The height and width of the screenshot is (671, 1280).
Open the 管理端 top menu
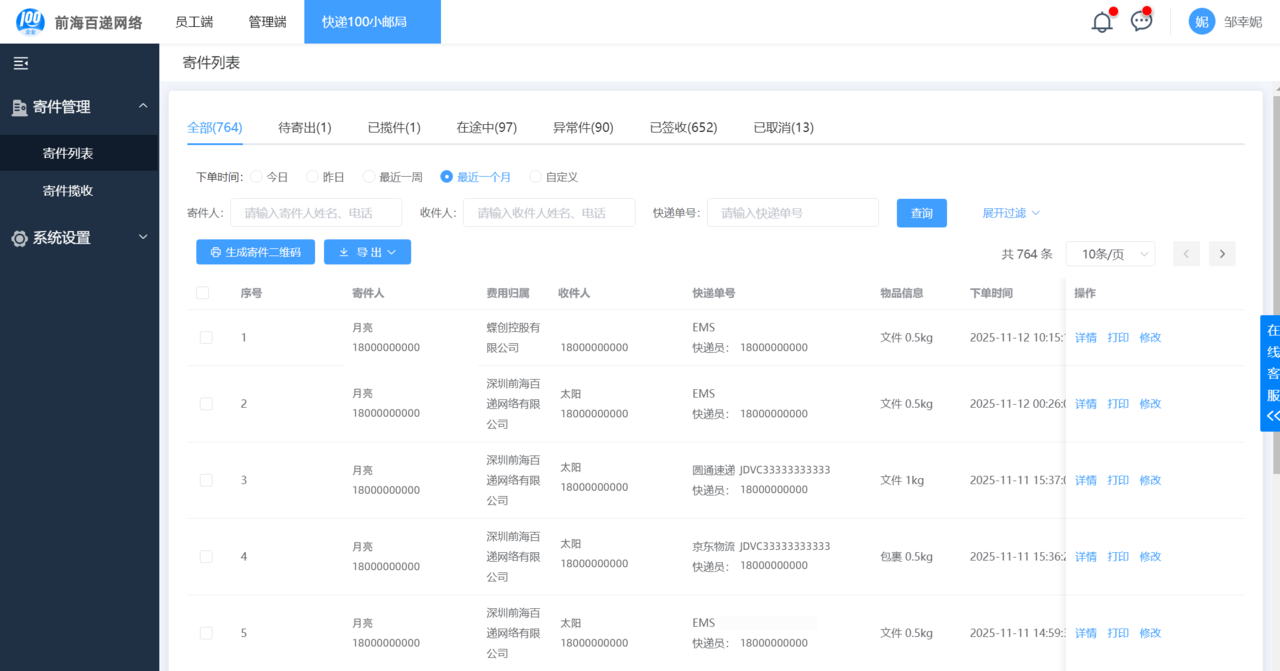point(267,22)
